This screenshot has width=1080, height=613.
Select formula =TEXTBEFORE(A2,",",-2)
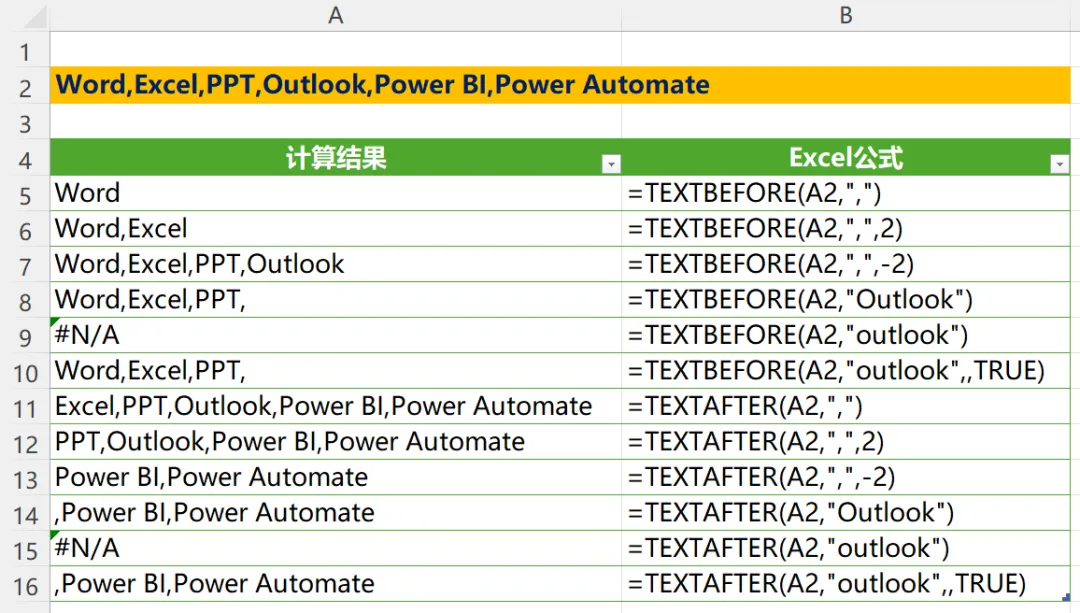(846, 264)
